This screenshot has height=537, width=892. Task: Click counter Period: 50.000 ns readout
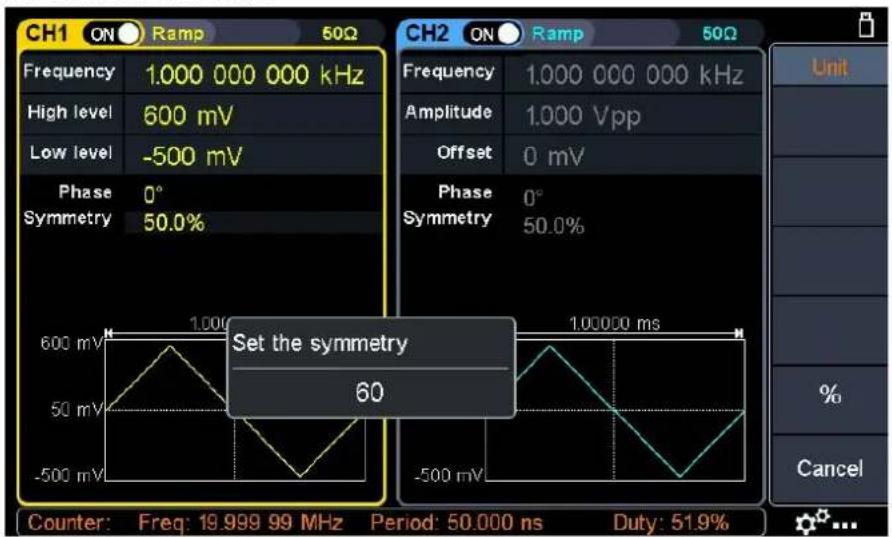(457, 522)
